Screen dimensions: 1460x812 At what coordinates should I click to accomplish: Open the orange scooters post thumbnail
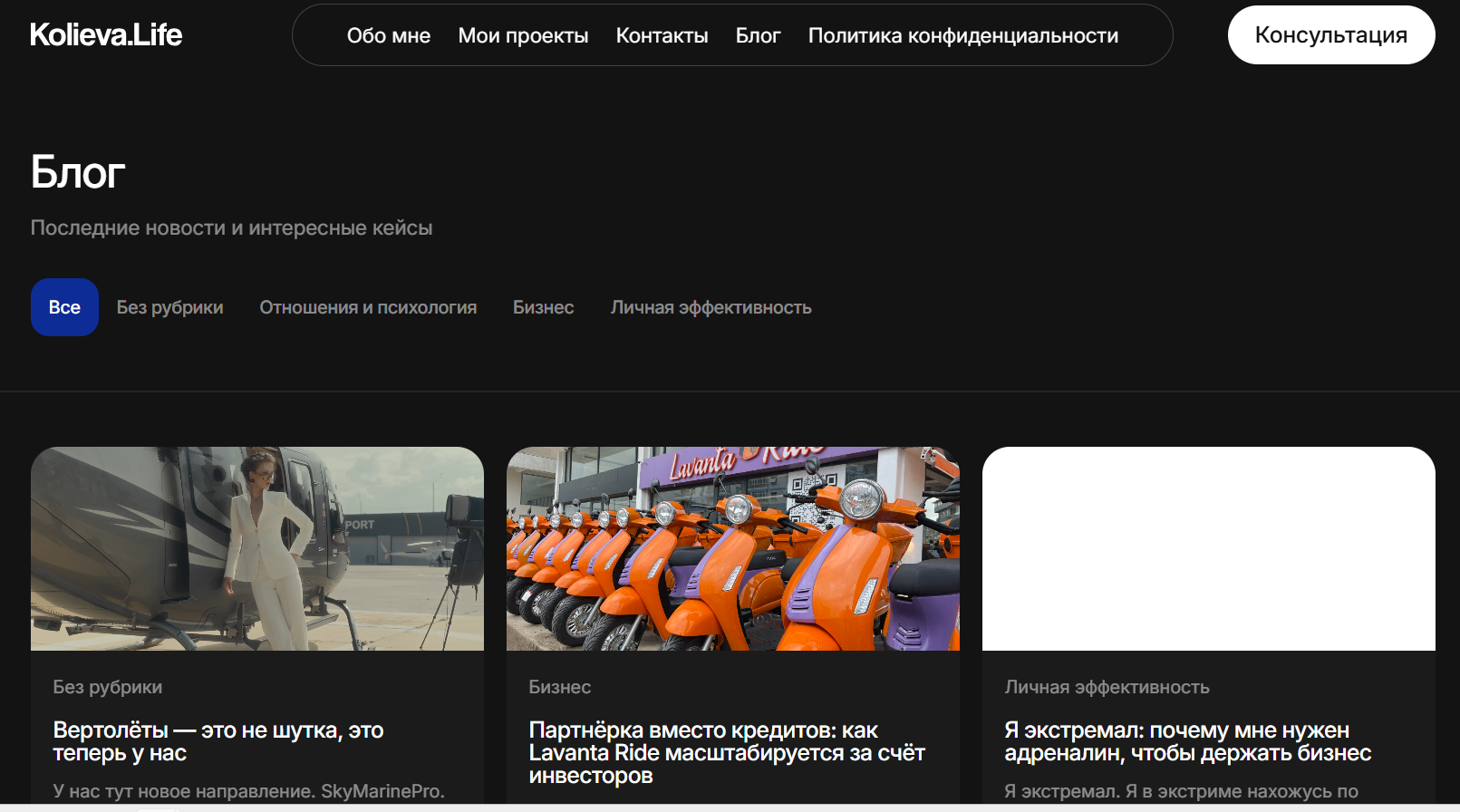733,548
